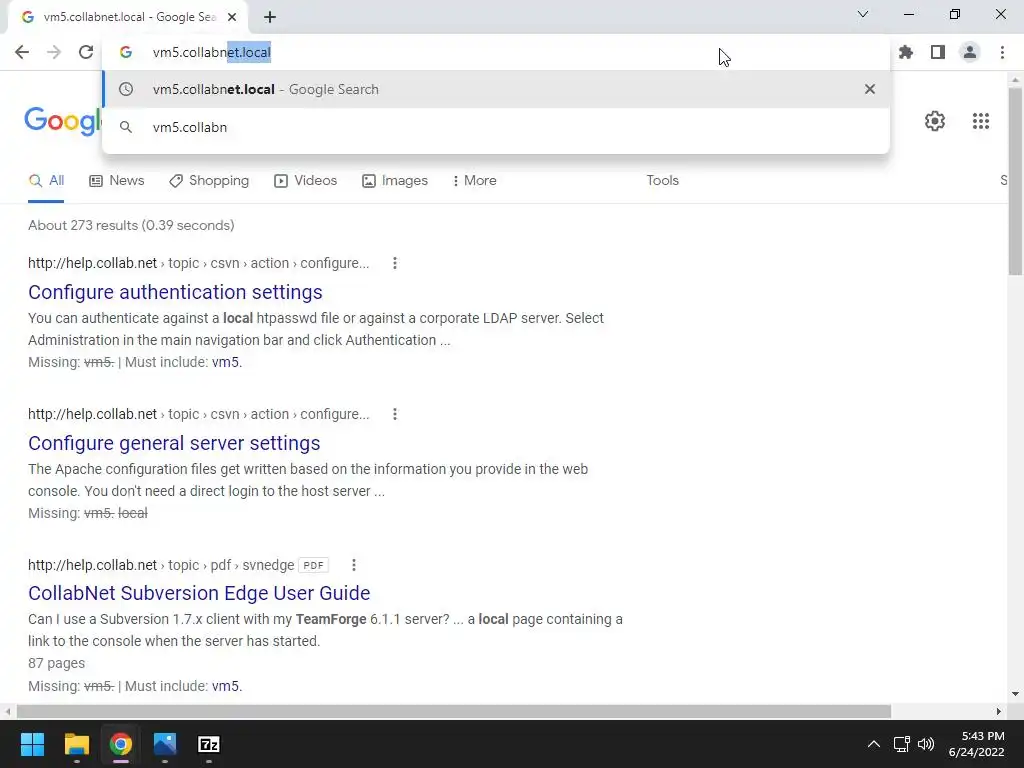Switch to the Videos tab

coord(305,180)
